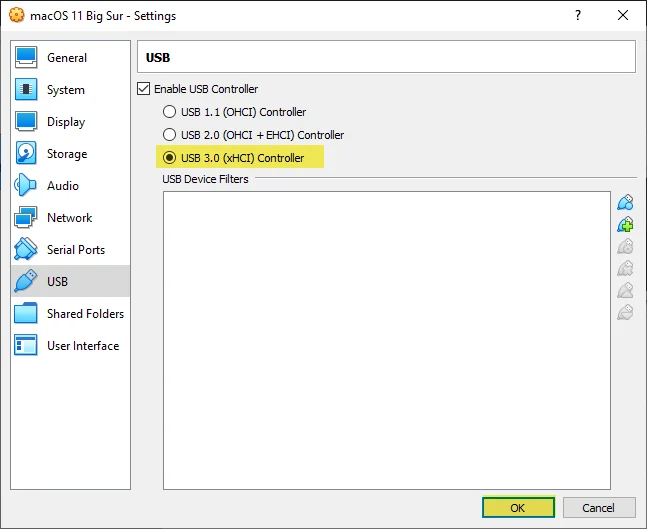Click the Audio speaker icon
Screen dimensions: 647x529
[x=25, y=185]
